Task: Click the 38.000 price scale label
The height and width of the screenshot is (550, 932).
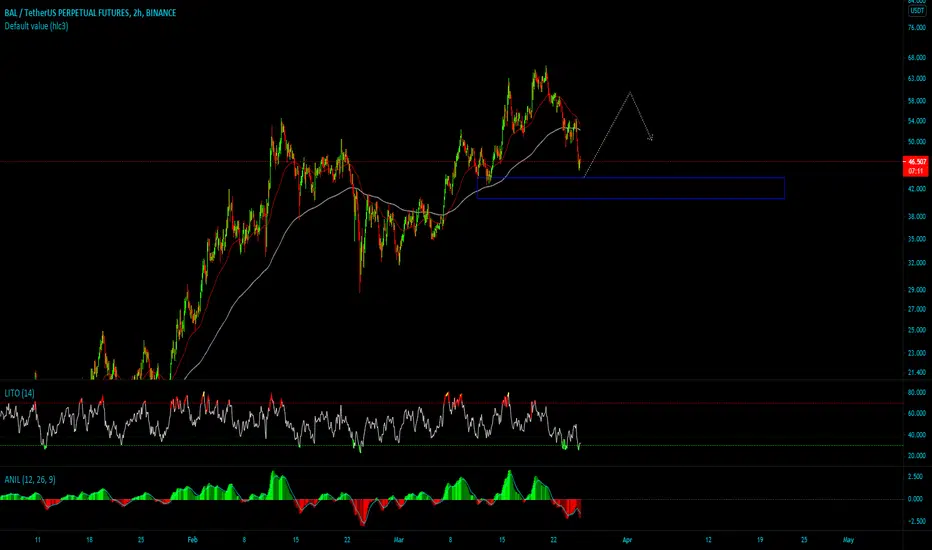Action: 917,216
